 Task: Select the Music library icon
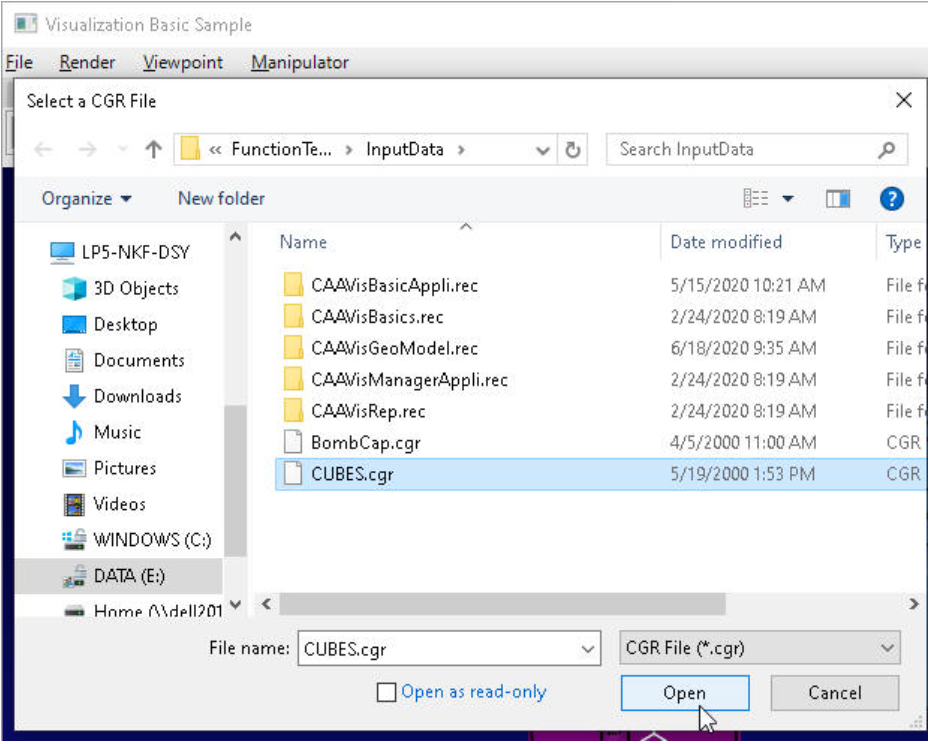(74, 432)
